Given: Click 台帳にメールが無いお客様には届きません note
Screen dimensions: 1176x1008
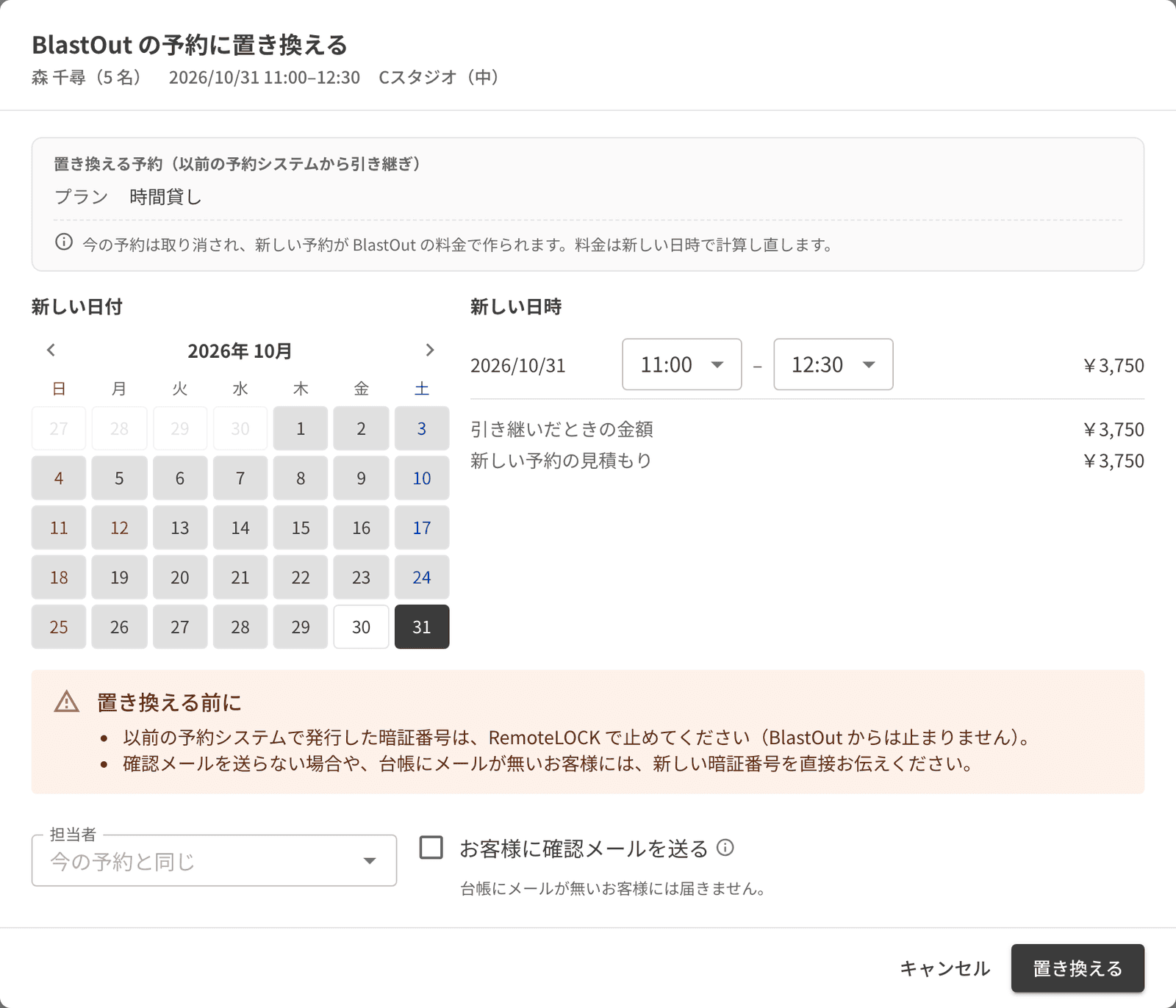Looking at the screenshot, I should (613, 888).
